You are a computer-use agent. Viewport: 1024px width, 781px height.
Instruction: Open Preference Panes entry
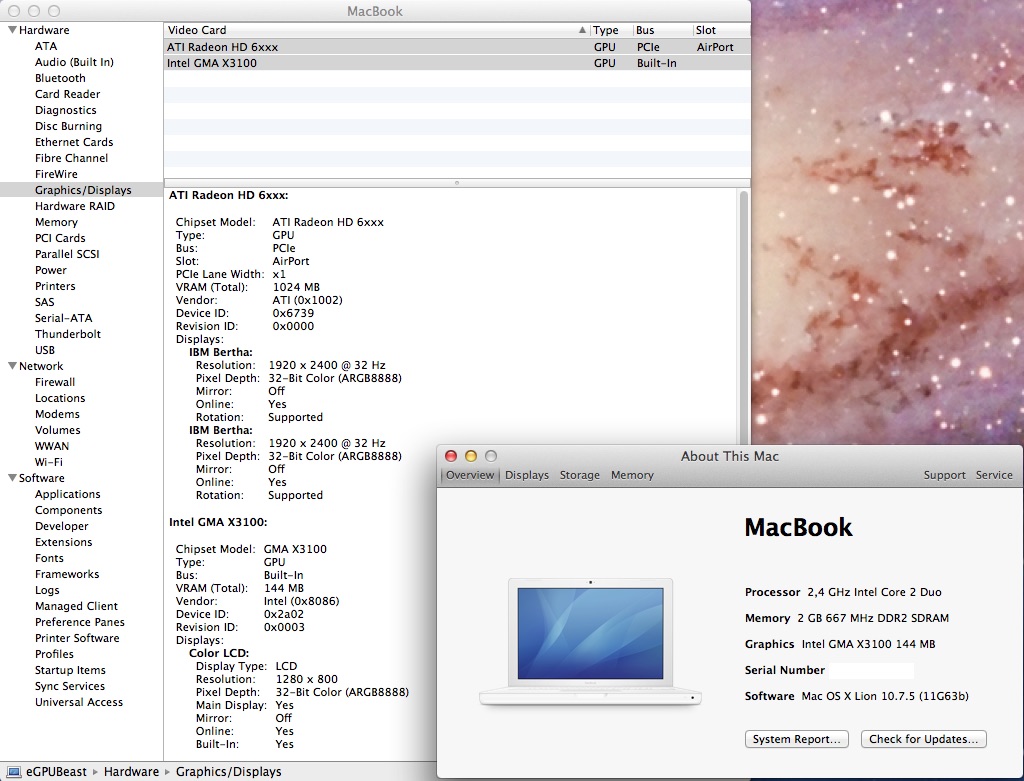click(80, 622)
